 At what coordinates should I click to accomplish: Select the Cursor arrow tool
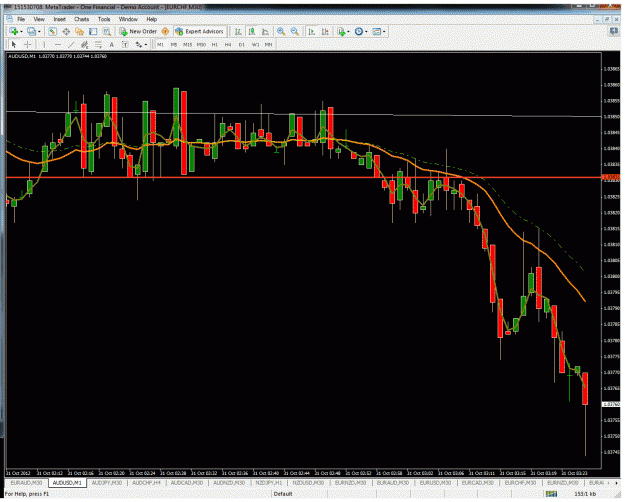14,45
